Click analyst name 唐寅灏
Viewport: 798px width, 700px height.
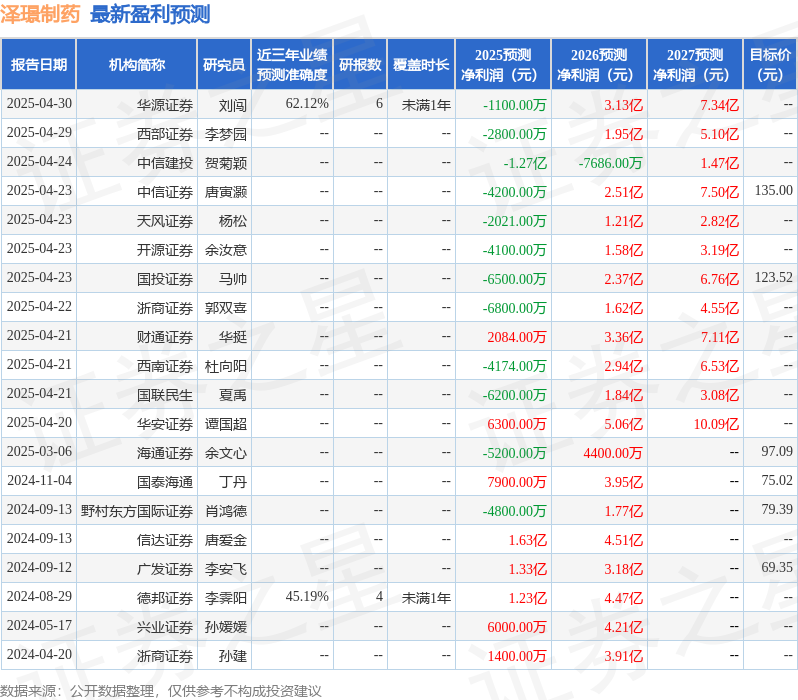(226, 192)
